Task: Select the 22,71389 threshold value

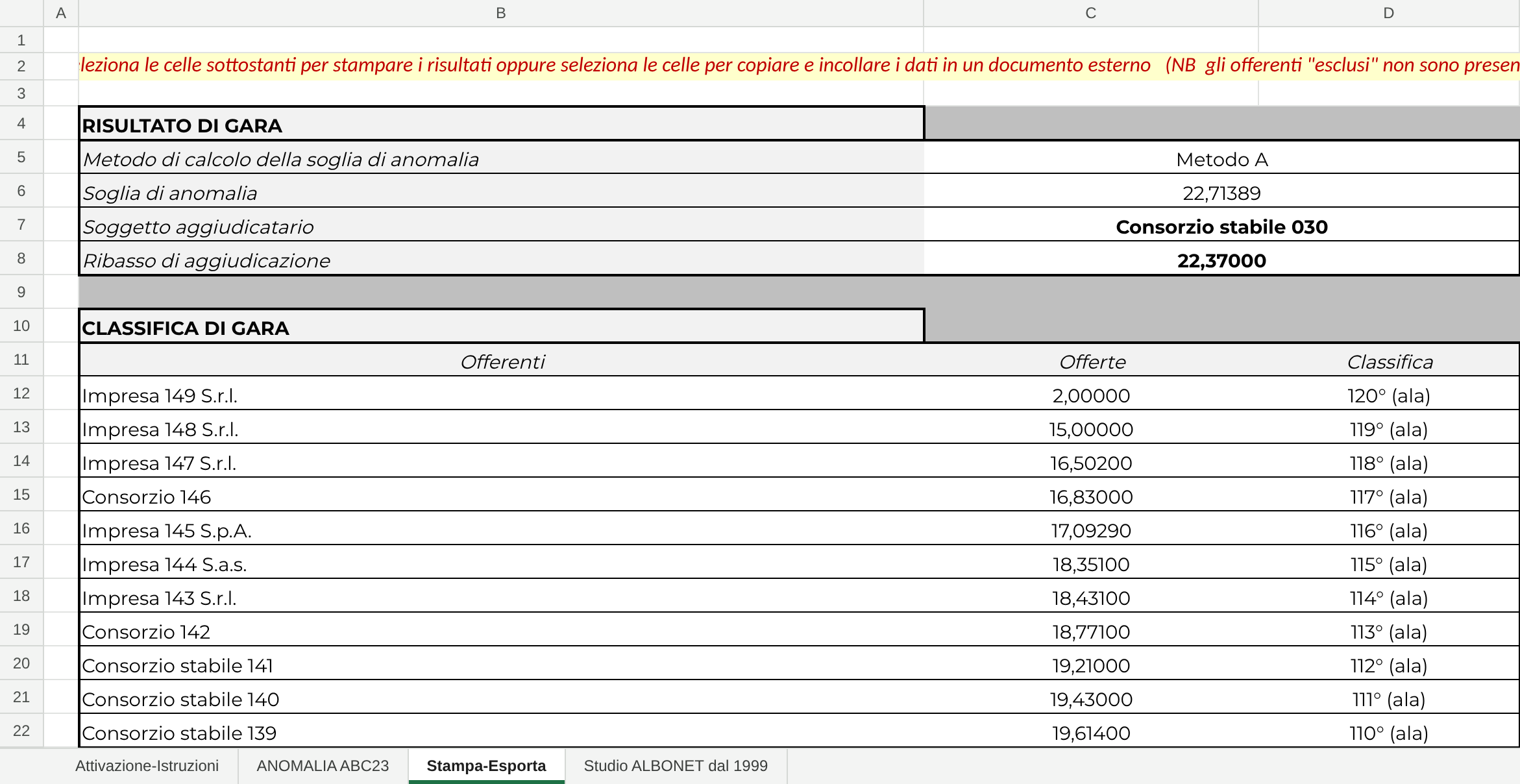Action: (1221, 192)
